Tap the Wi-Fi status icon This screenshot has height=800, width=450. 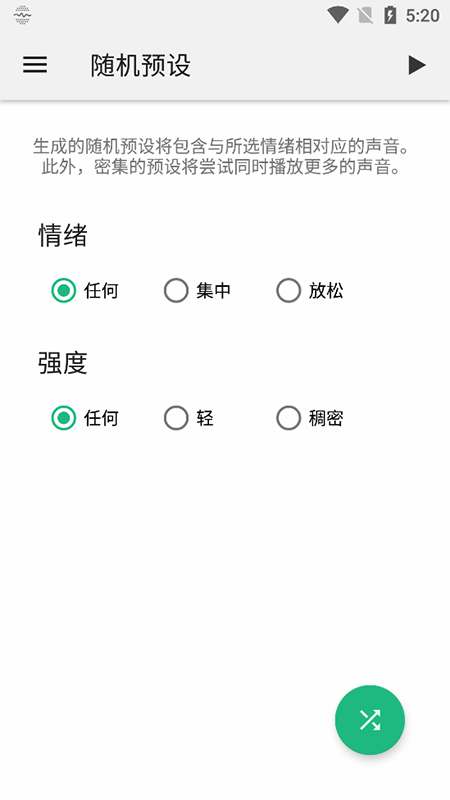coord(337,15)
